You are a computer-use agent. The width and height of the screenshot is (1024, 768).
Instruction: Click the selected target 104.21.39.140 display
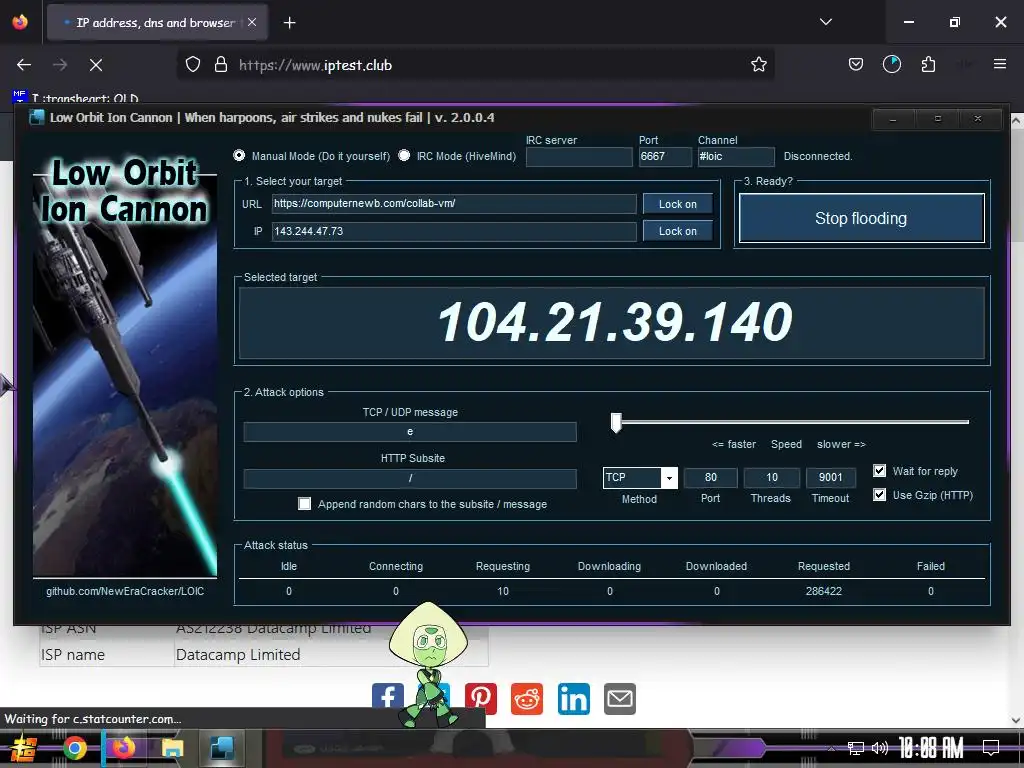[612, 323]
